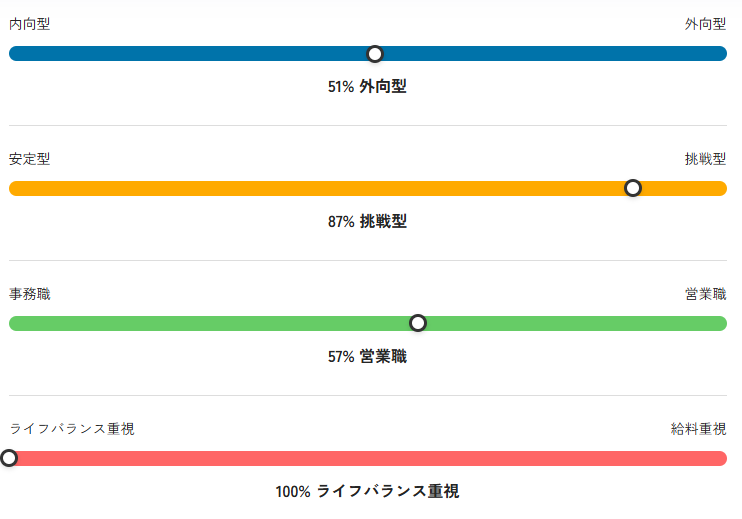This screenshot has height=519, width=742.
Task: Click the 外向型 label at top right
Action: pos(706,24)
